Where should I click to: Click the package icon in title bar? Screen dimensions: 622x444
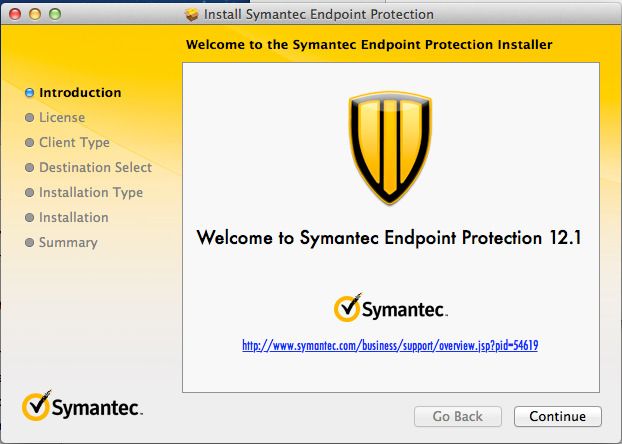click(x=192, y=15)
